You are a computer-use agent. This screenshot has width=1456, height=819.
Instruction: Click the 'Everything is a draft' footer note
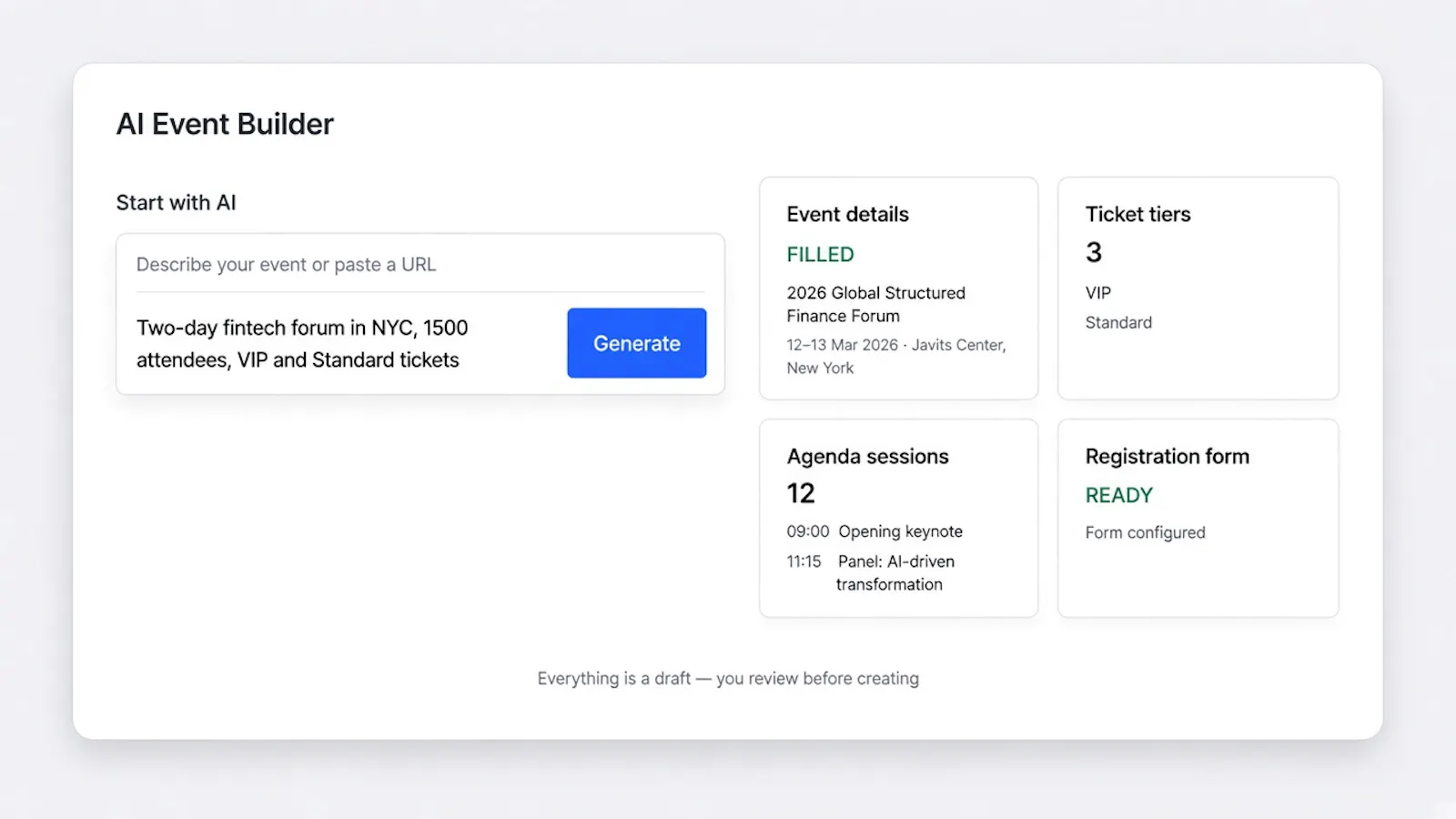coord(728,678)
